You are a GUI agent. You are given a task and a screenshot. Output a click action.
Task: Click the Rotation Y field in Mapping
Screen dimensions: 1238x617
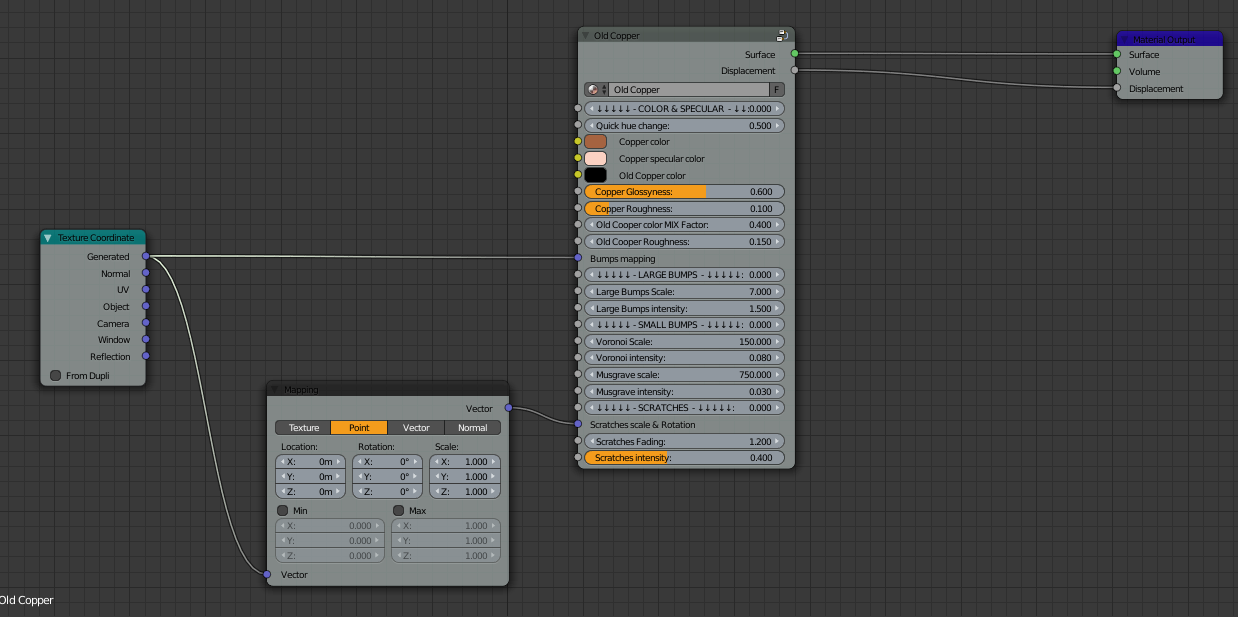tap(388, 477)
